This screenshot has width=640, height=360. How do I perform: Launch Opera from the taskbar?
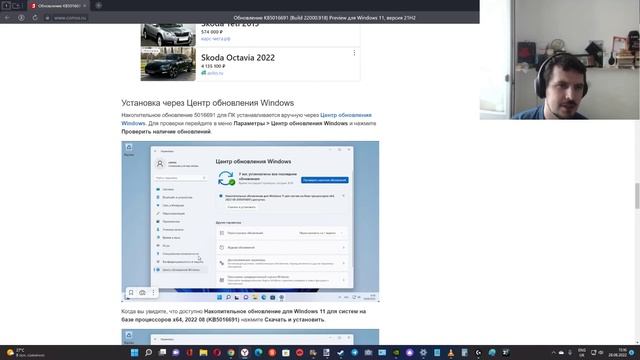(217, 353)
